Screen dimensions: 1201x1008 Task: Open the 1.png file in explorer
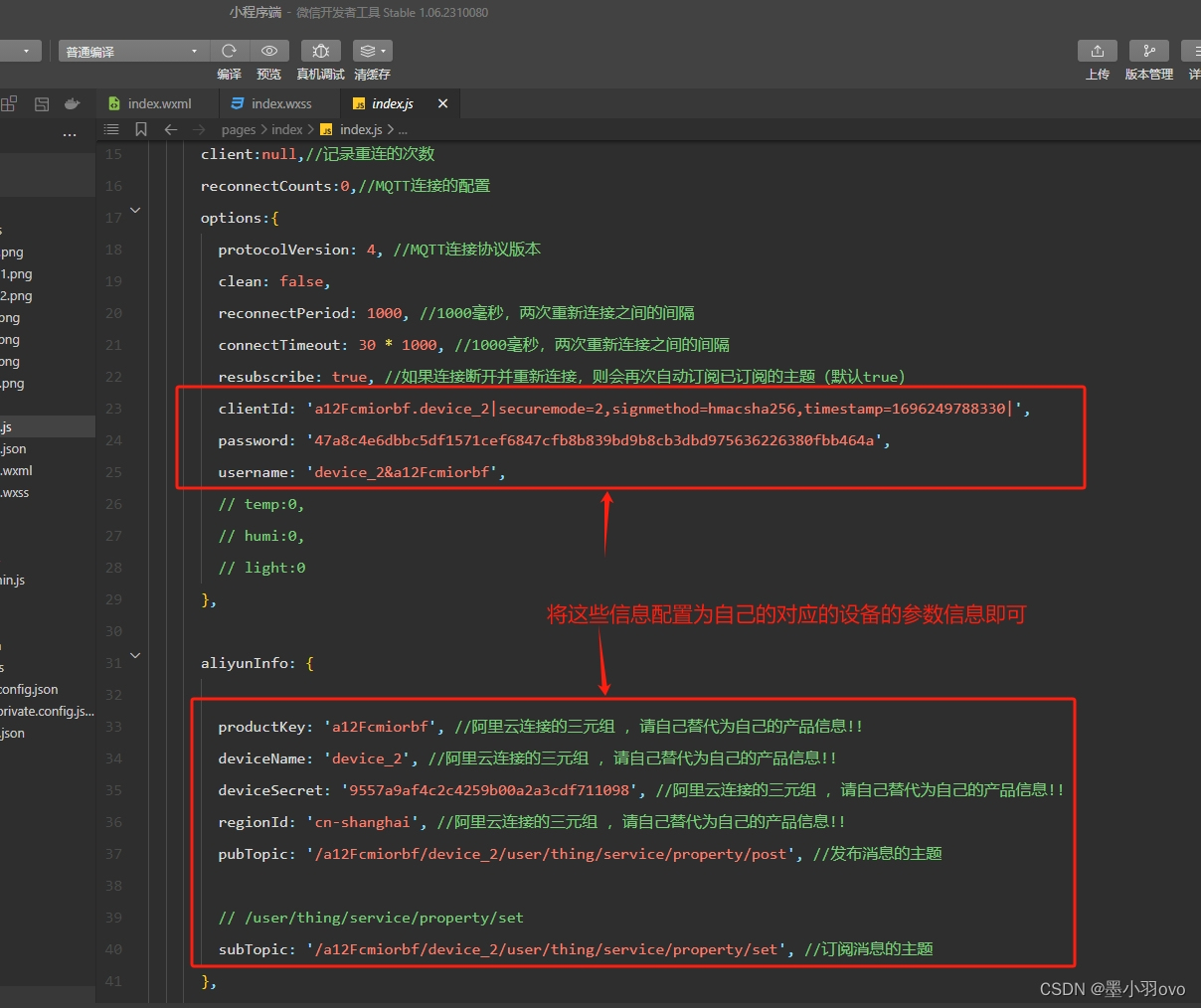click(17, 274)
